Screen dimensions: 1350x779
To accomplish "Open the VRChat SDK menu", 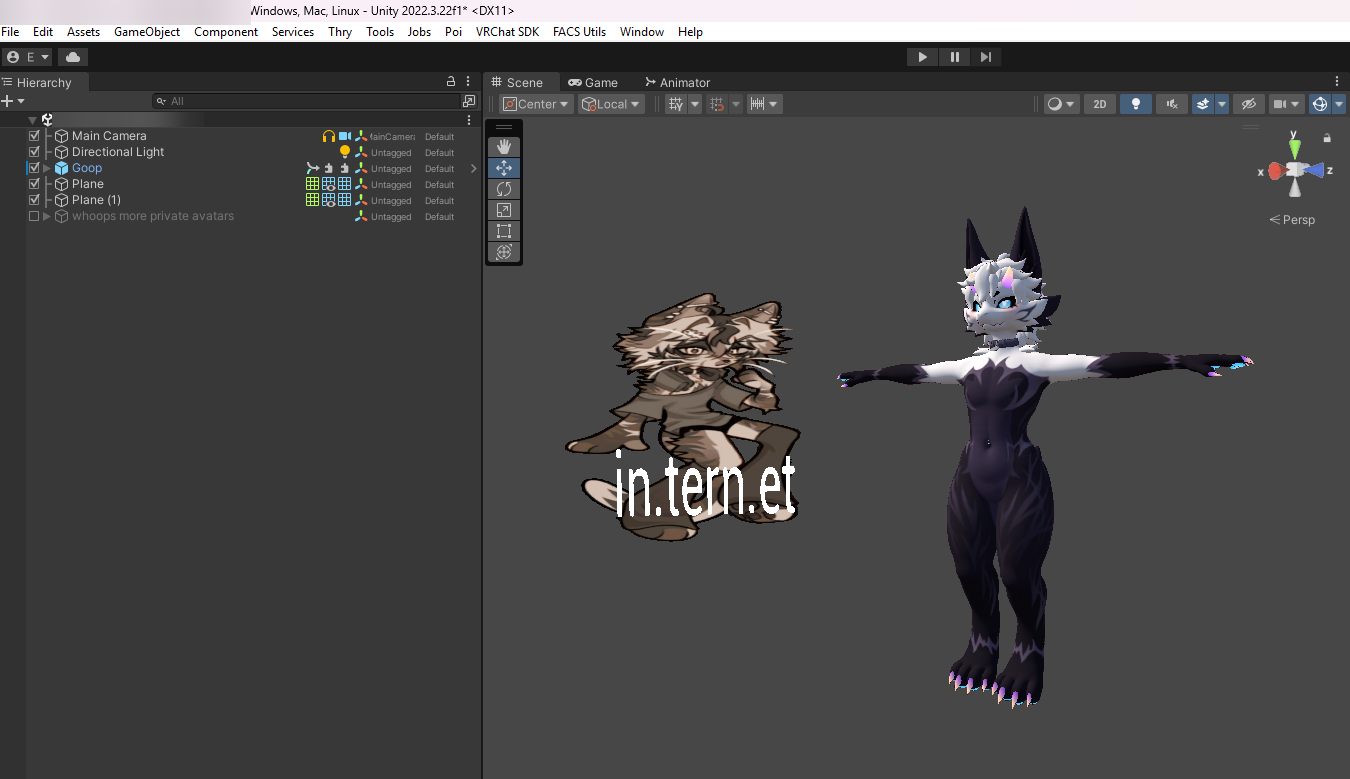I will point(507,32).
